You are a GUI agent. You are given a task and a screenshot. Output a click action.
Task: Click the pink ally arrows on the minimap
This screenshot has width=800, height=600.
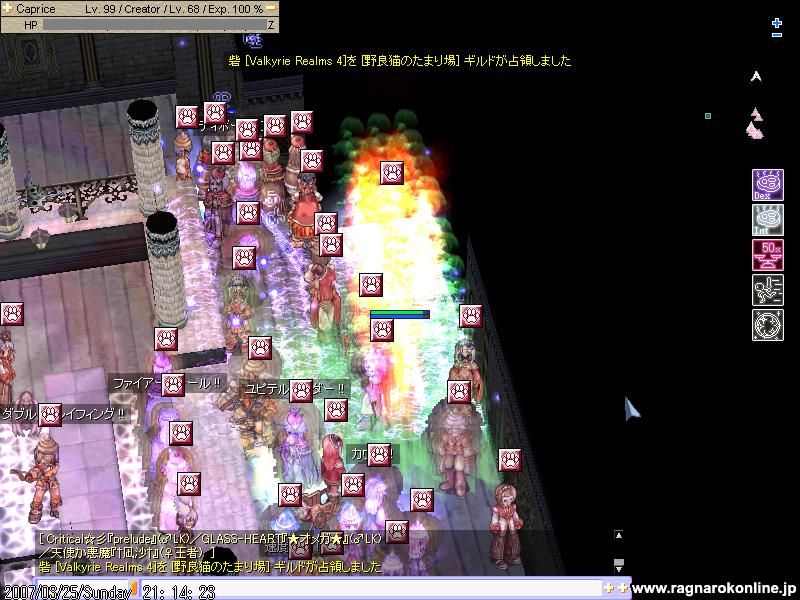(755, 123)
